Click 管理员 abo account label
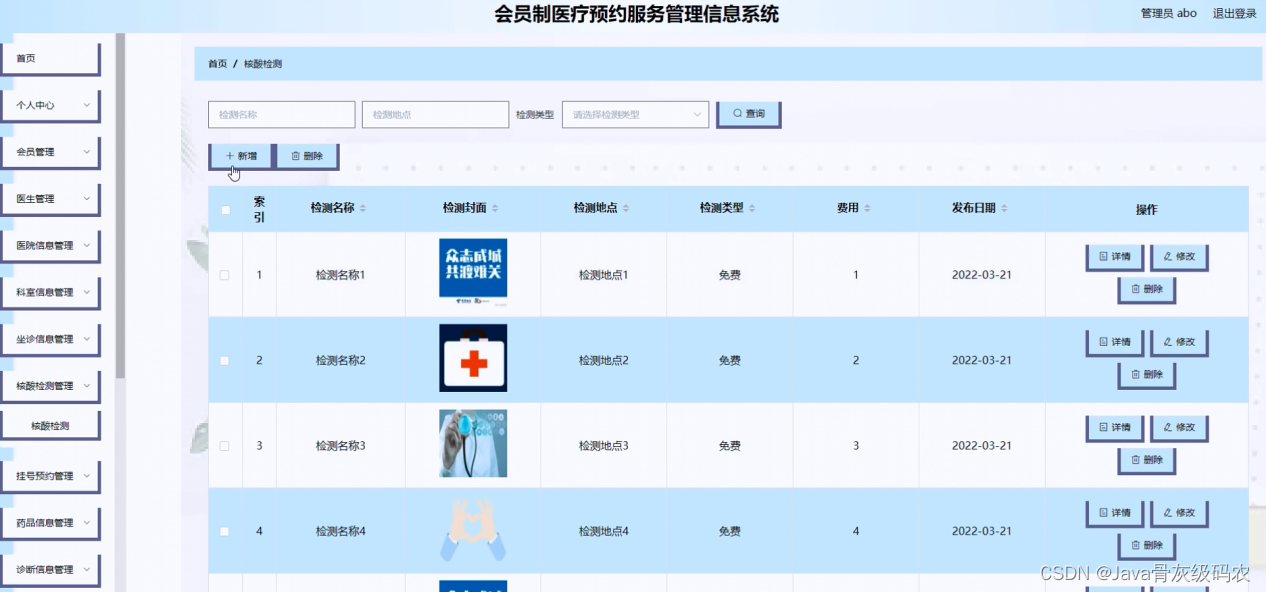 [x=1168, y=13]
